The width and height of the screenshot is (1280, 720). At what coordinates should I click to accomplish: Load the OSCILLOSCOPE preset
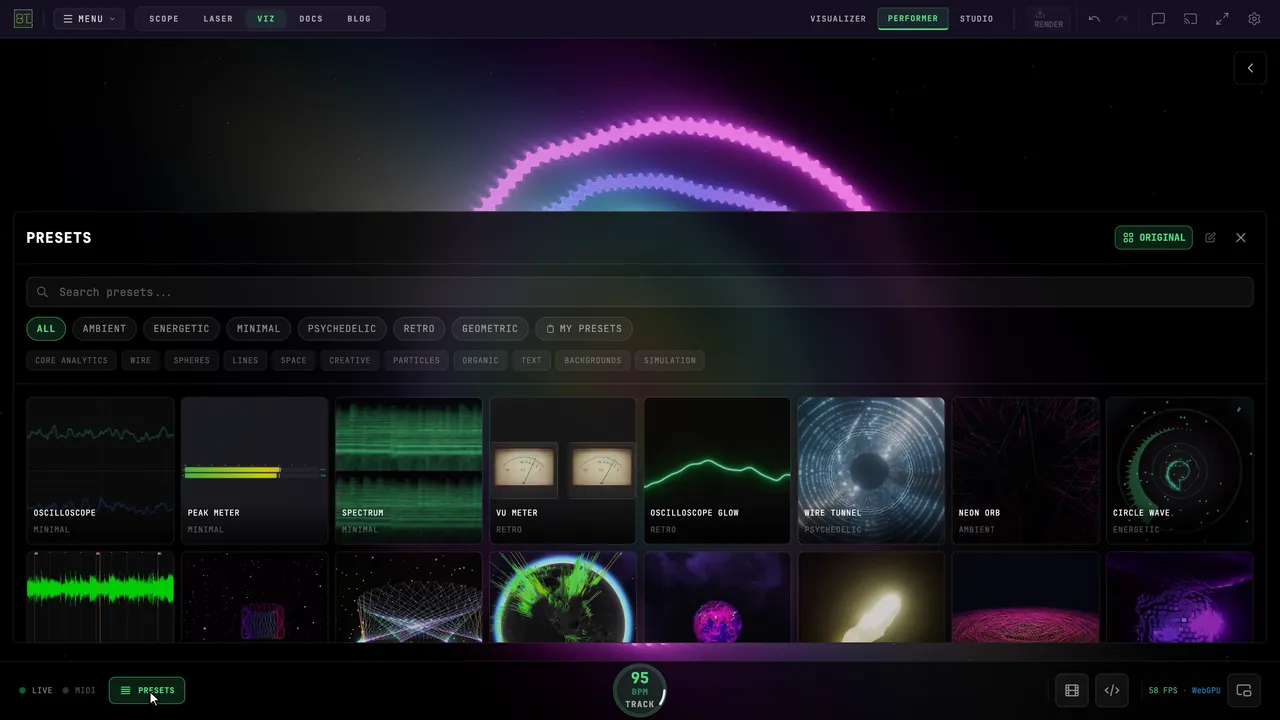(x=100, y=470)
